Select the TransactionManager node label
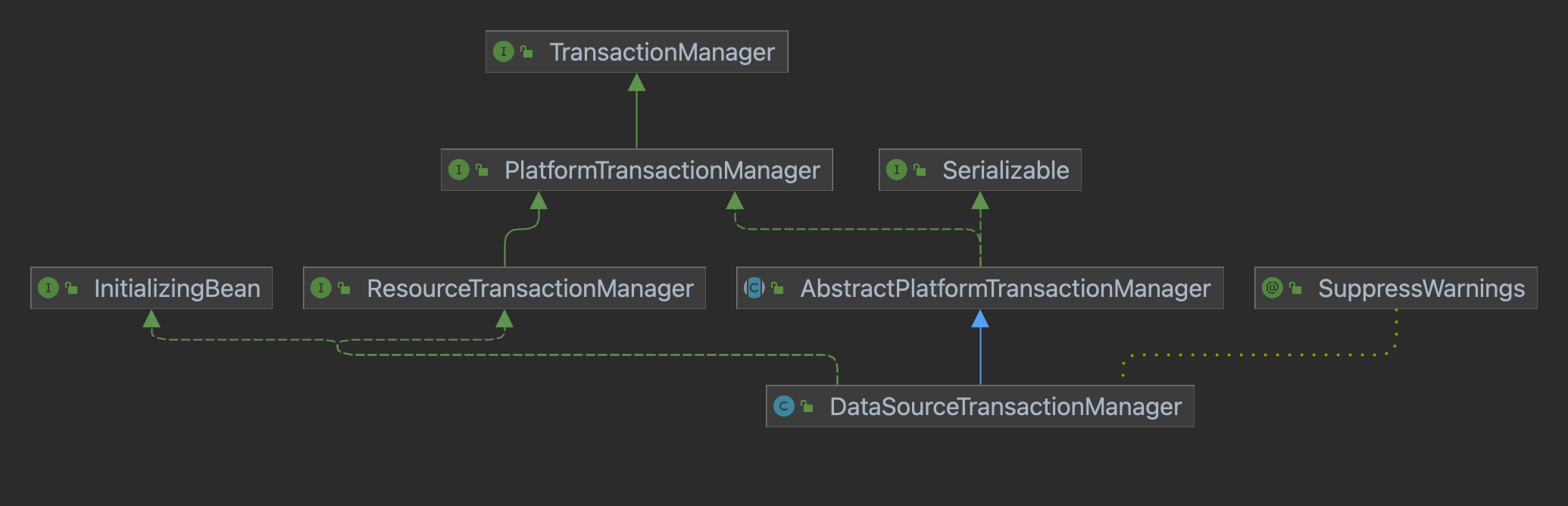The height and width of the screenshot is (506, 1568). (x=661, y=52)
